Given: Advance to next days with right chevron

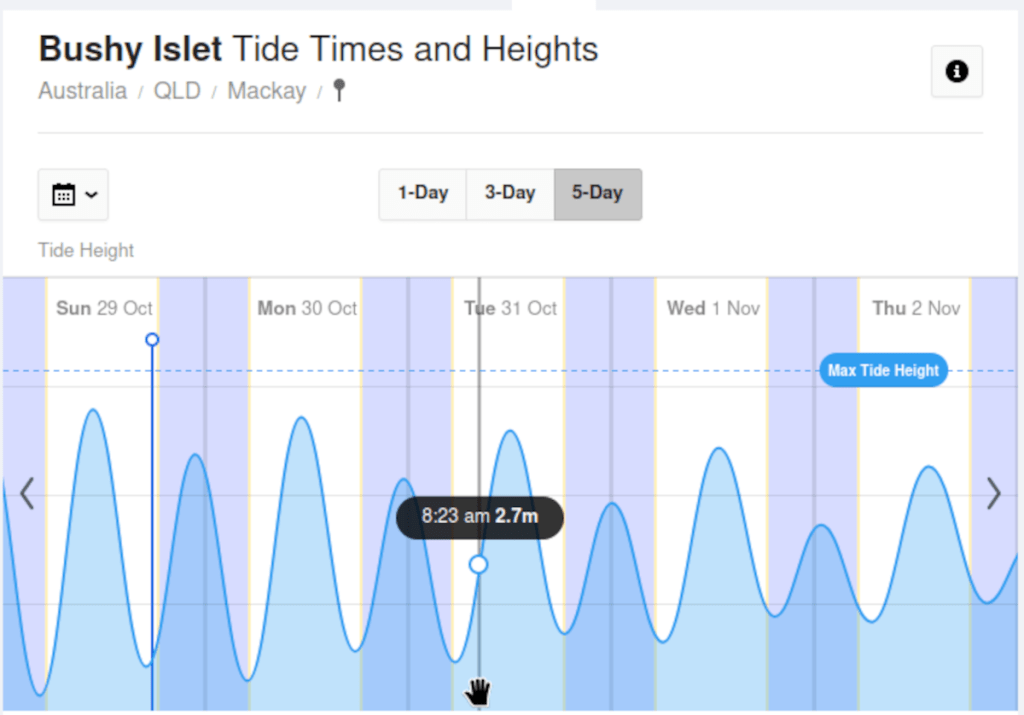Looking at the screenshot, I should click(x=993, y=494).
